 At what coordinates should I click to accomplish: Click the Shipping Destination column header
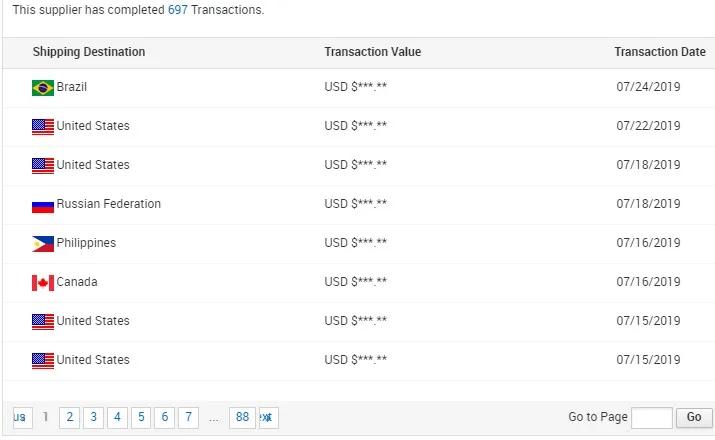[89, 52]
